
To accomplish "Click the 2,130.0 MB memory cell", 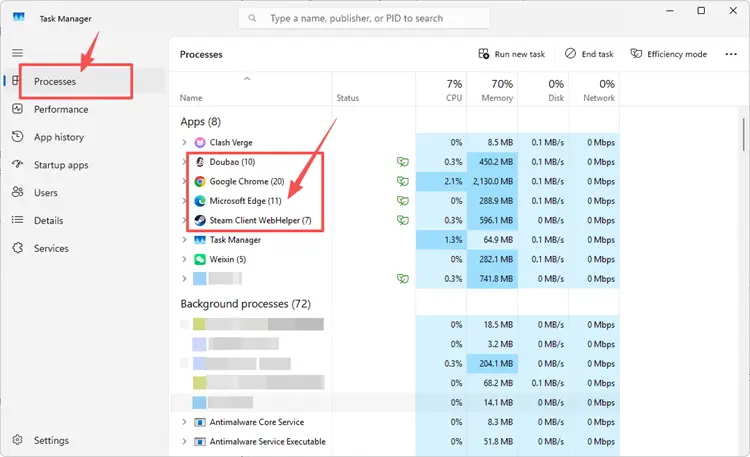I will (x=492, y=181).
